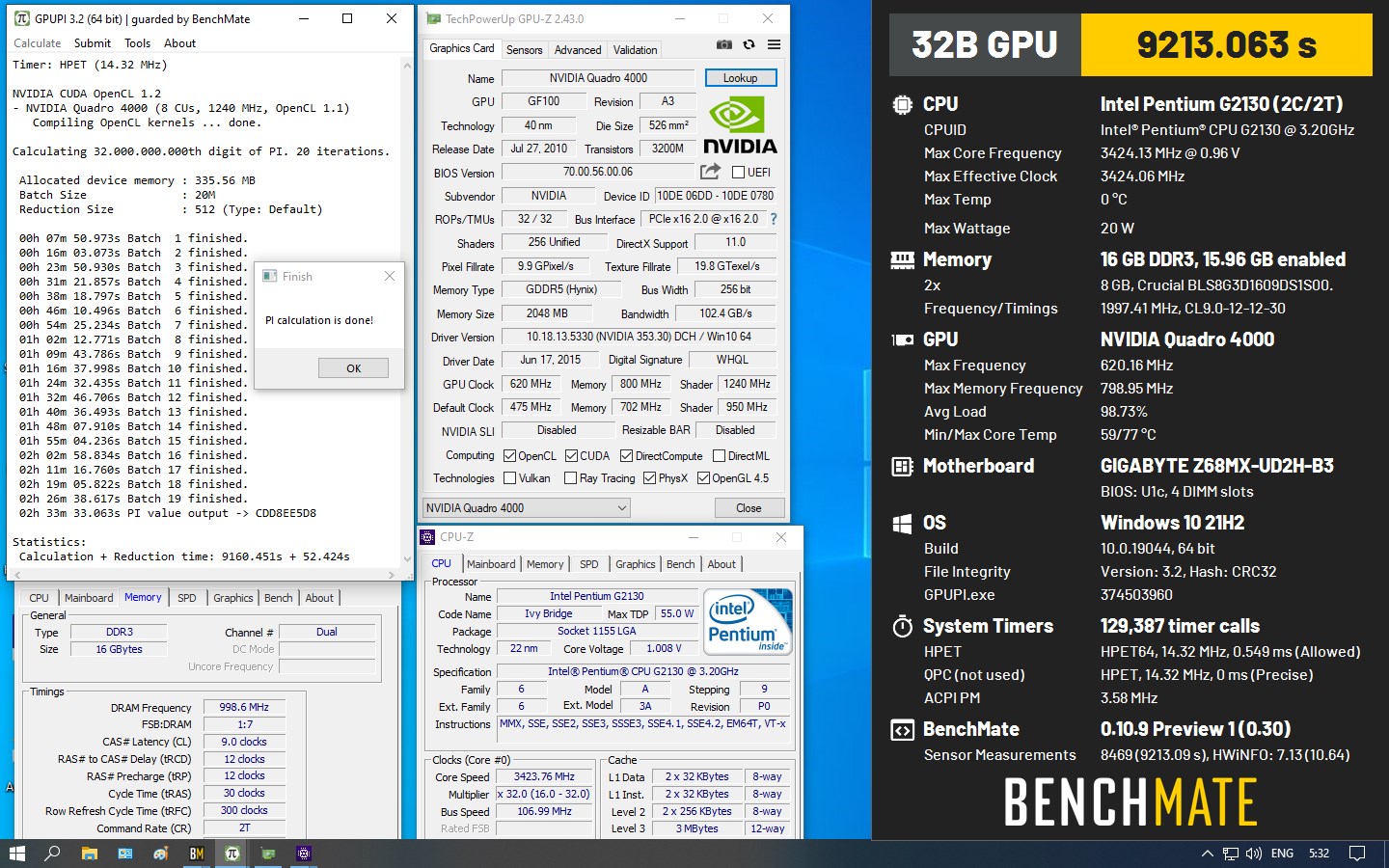This screenshot has width=1389, height=868.
Task: Click the BIOS export share icon in GPU-Z
Action: [710, 172]
